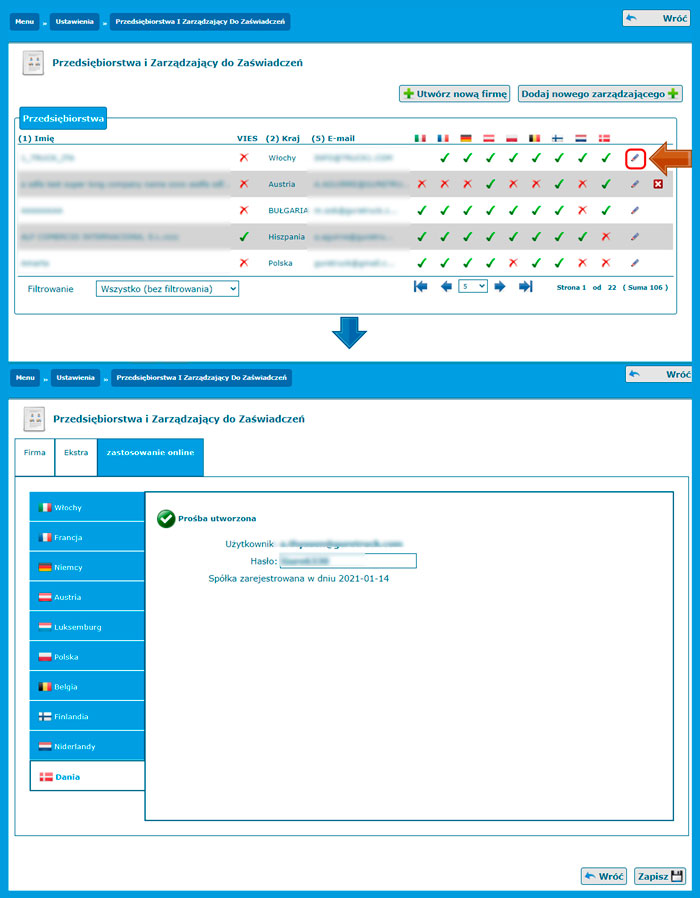This screenshot has height=898, width=700.
Task: Click 'Hiszpania' country cell
Action: tap(286, 237)
